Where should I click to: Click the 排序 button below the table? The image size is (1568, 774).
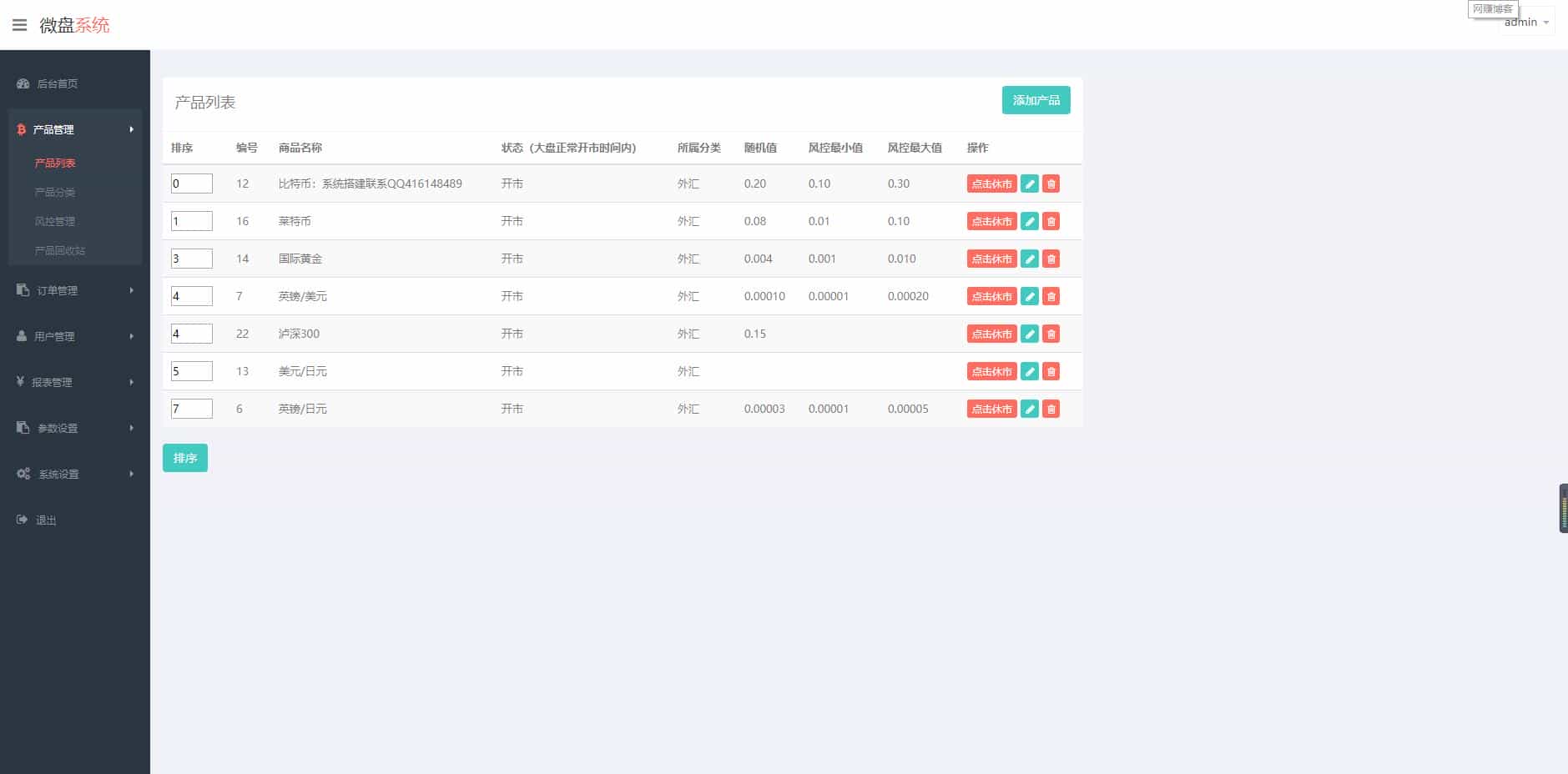[x=184, y=457]
